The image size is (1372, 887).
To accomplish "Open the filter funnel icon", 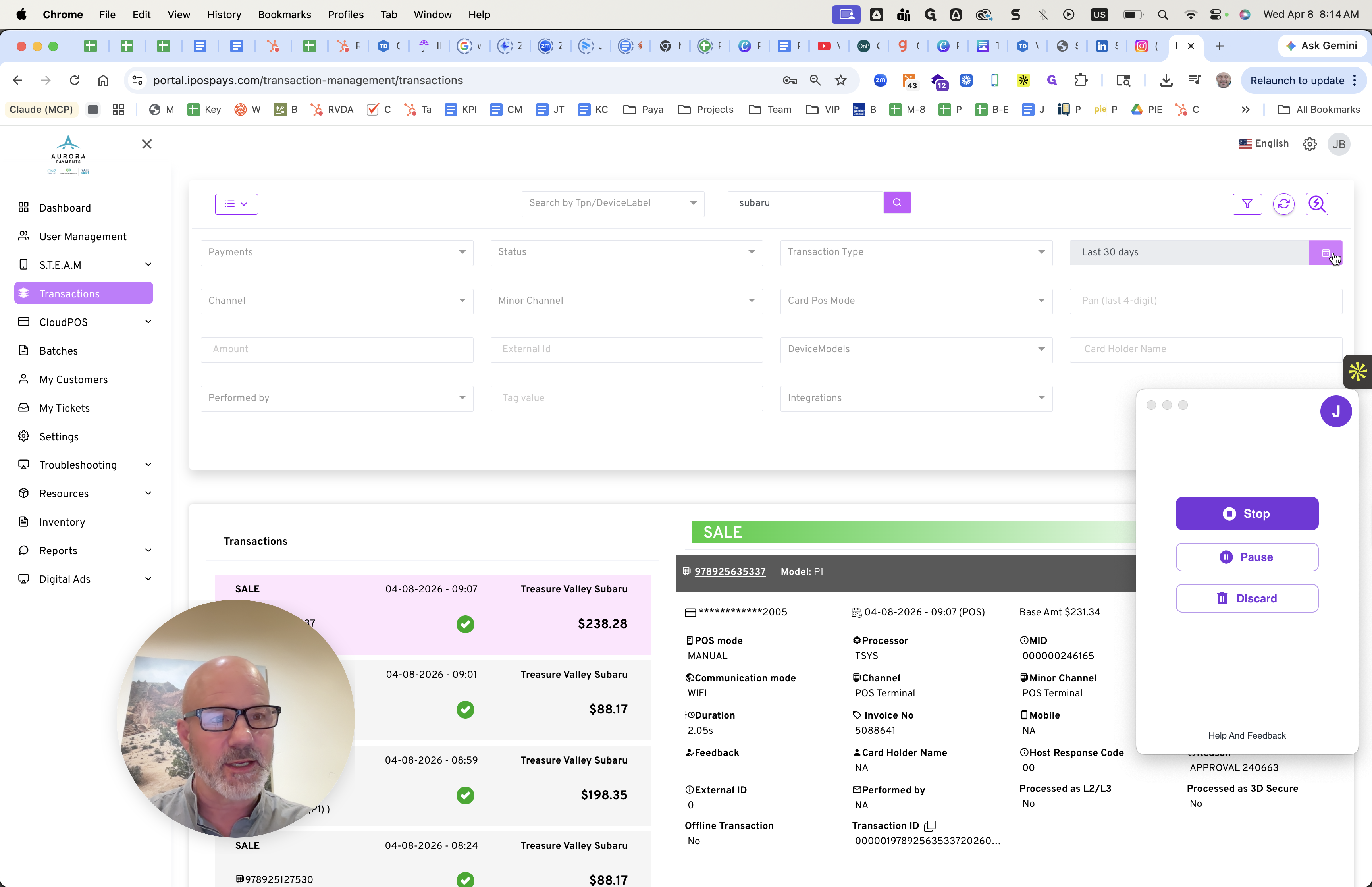I will click(x=1247, y=204).
